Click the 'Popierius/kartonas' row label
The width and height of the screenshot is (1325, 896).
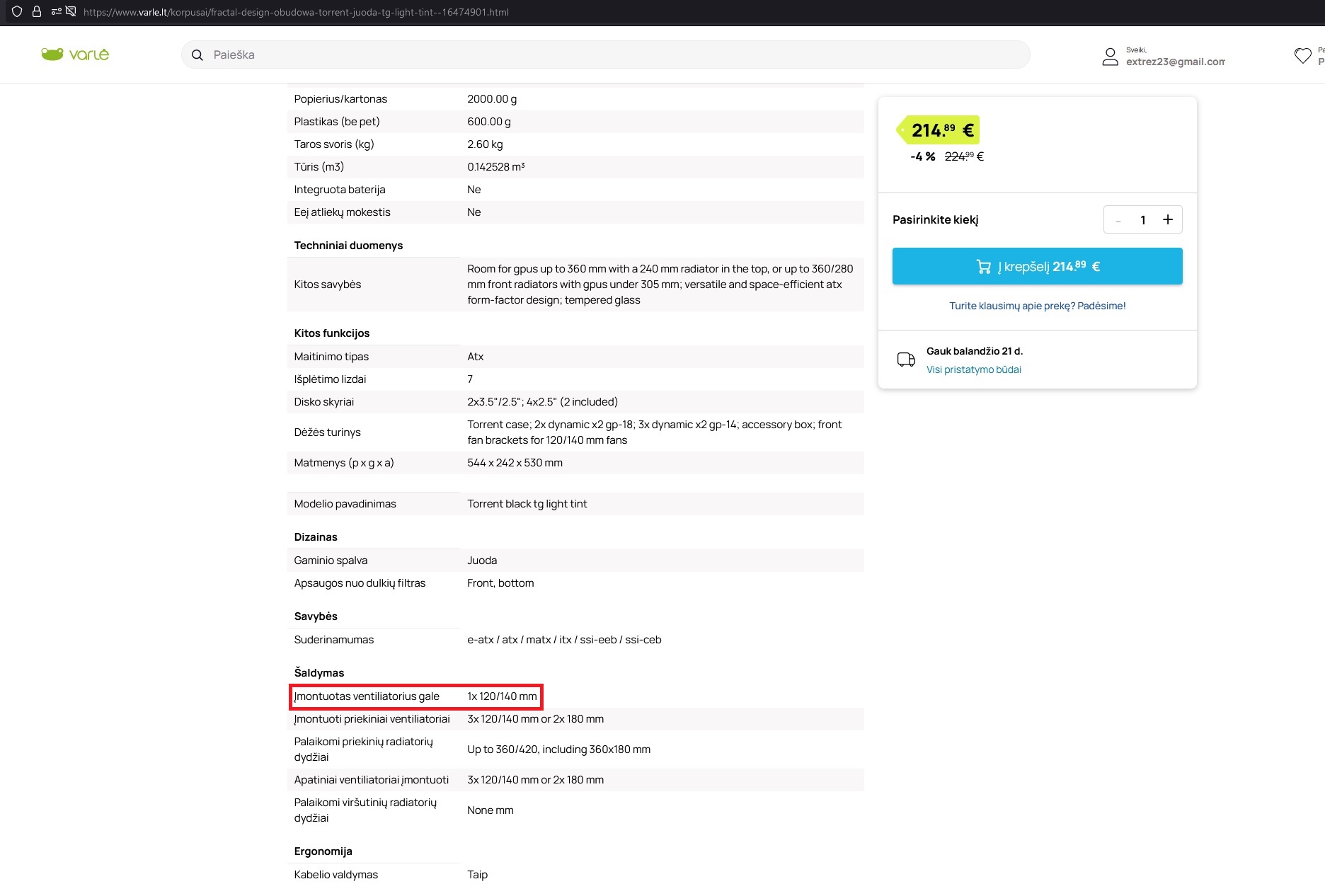tap(340, 99)
